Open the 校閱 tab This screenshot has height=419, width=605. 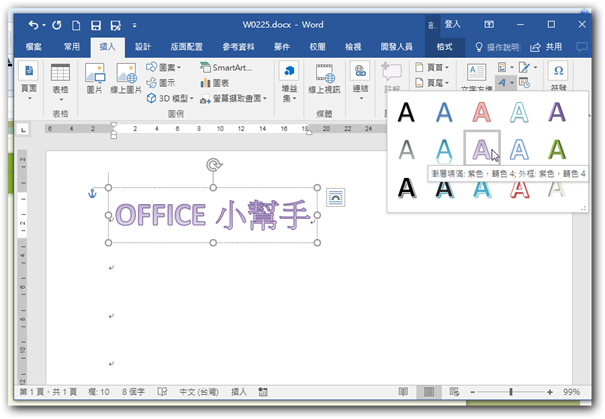pos(318,47)
